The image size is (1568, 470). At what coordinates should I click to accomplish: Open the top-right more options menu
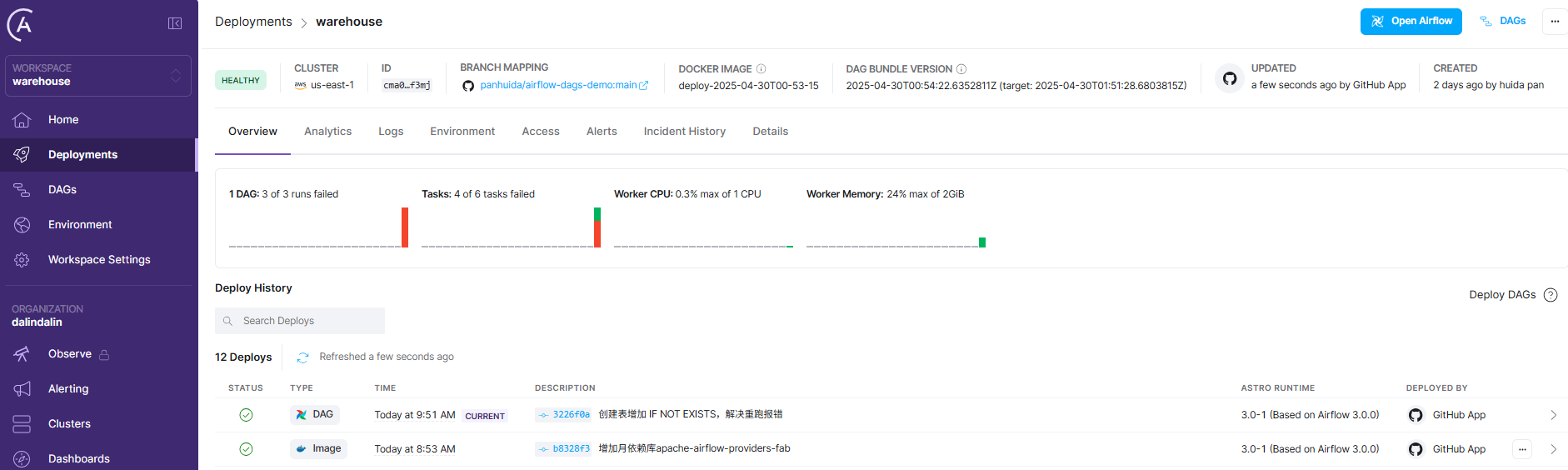(1555, 22)
